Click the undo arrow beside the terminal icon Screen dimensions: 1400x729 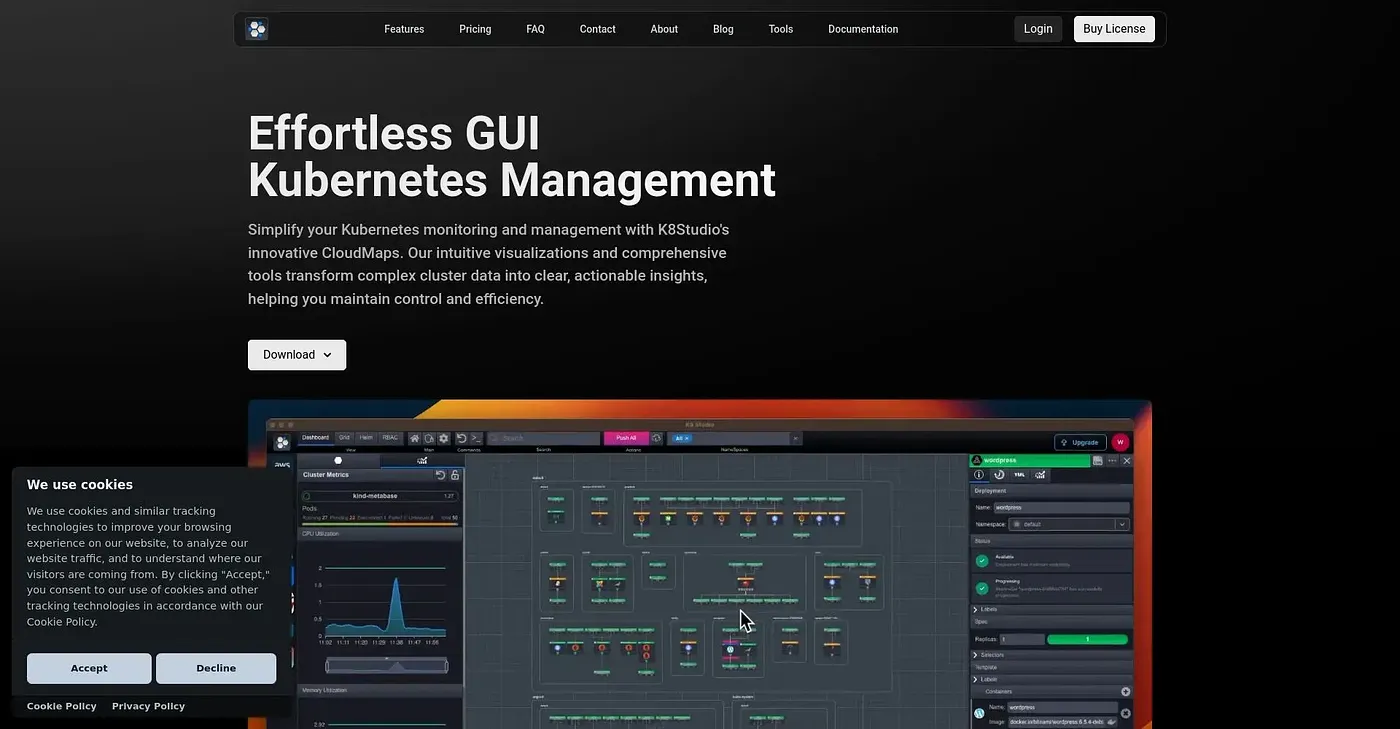(461, 438)
